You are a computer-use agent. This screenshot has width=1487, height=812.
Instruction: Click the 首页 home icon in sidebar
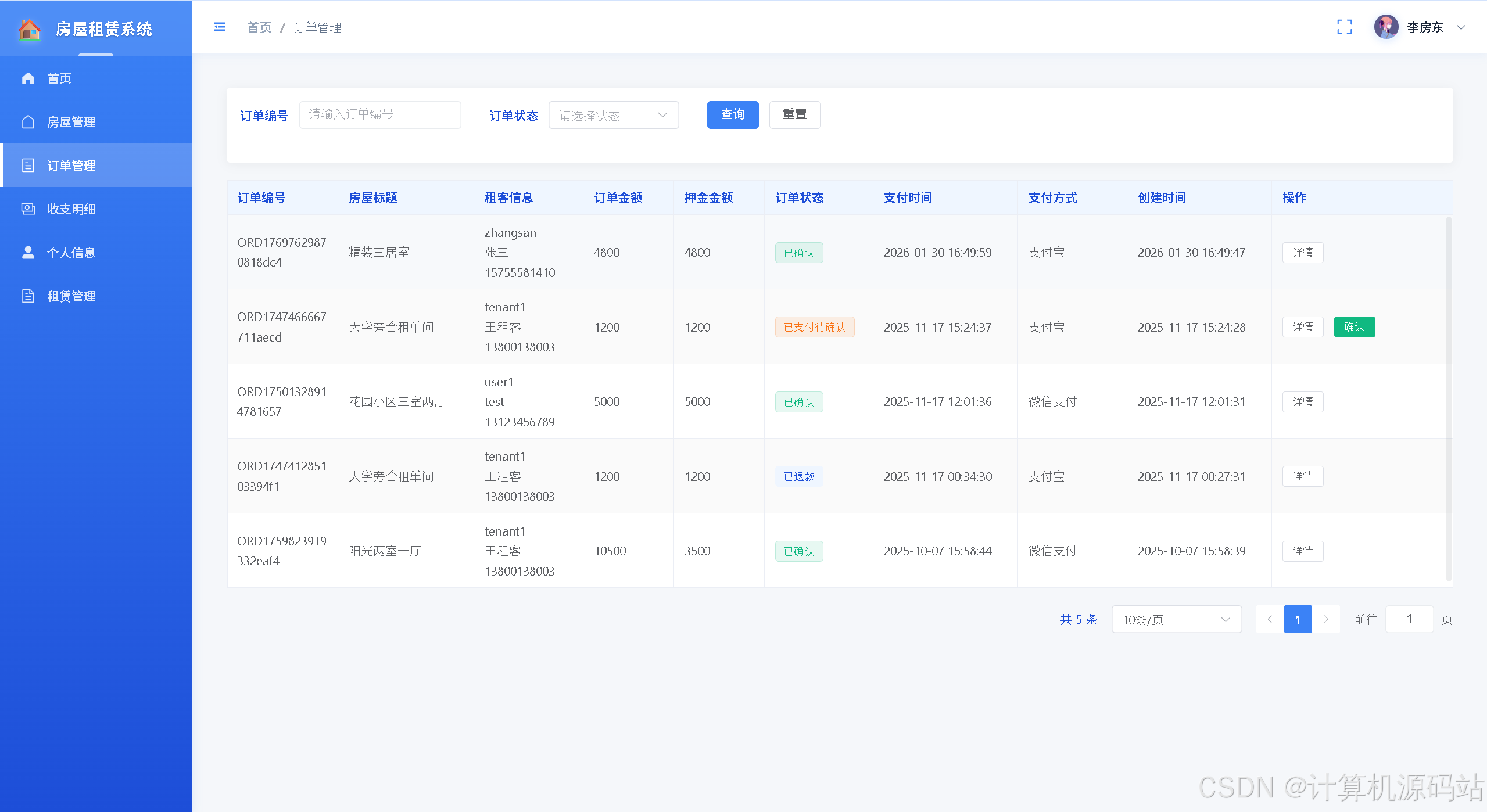tap(28, 78)
